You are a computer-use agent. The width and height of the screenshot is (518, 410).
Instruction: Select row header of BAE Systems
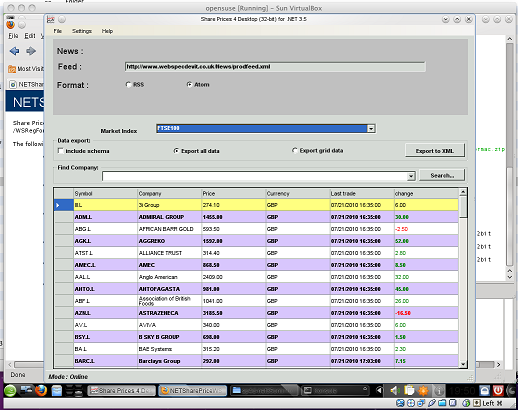[64, 349]
